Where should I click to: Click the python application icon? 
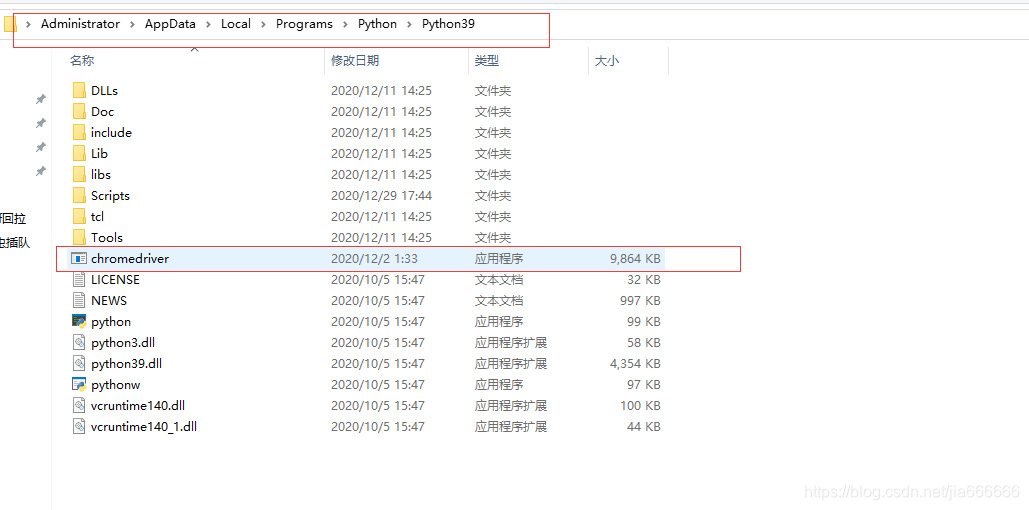pos(79,322)
